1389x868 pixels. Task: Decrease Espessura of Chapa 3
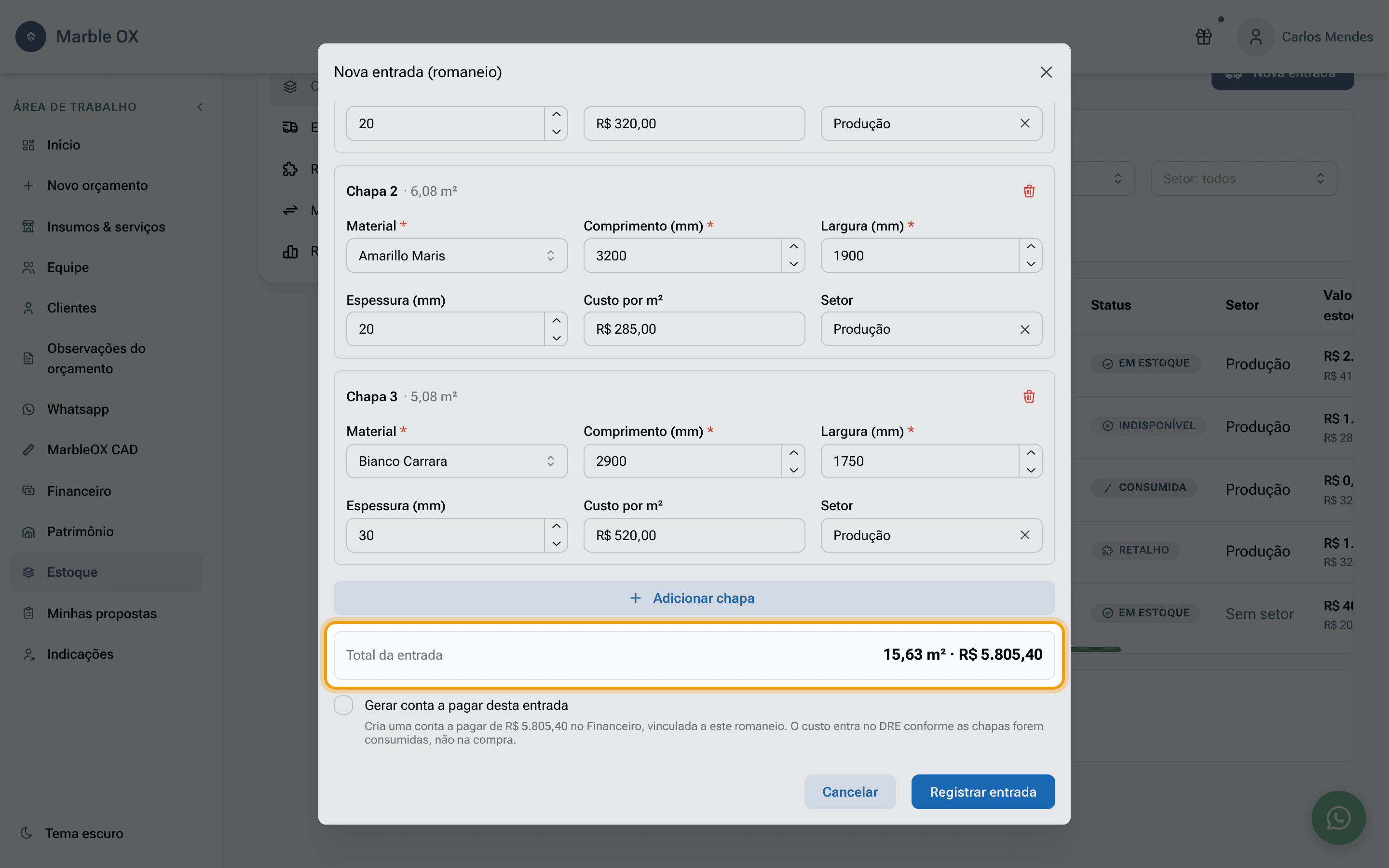(556, 543)
